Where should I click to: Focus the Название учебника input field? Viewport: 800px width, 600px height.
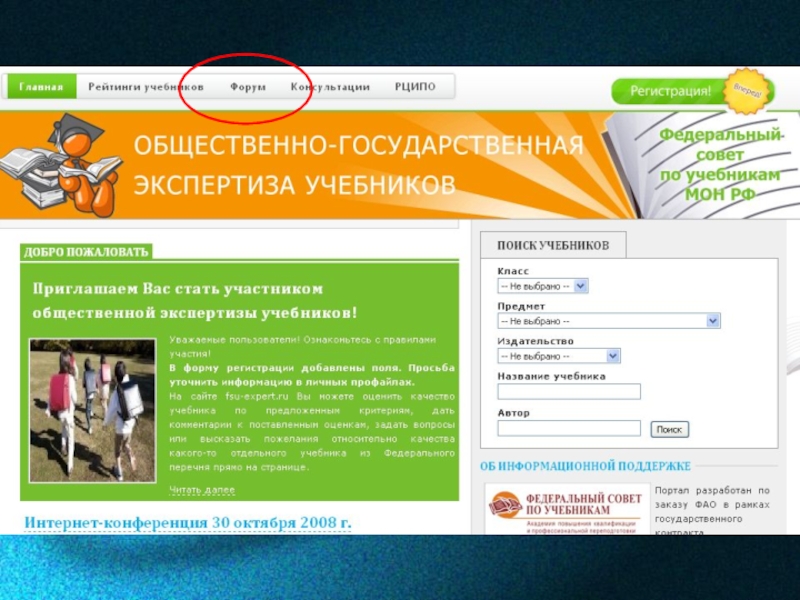[x=569, y=391]
